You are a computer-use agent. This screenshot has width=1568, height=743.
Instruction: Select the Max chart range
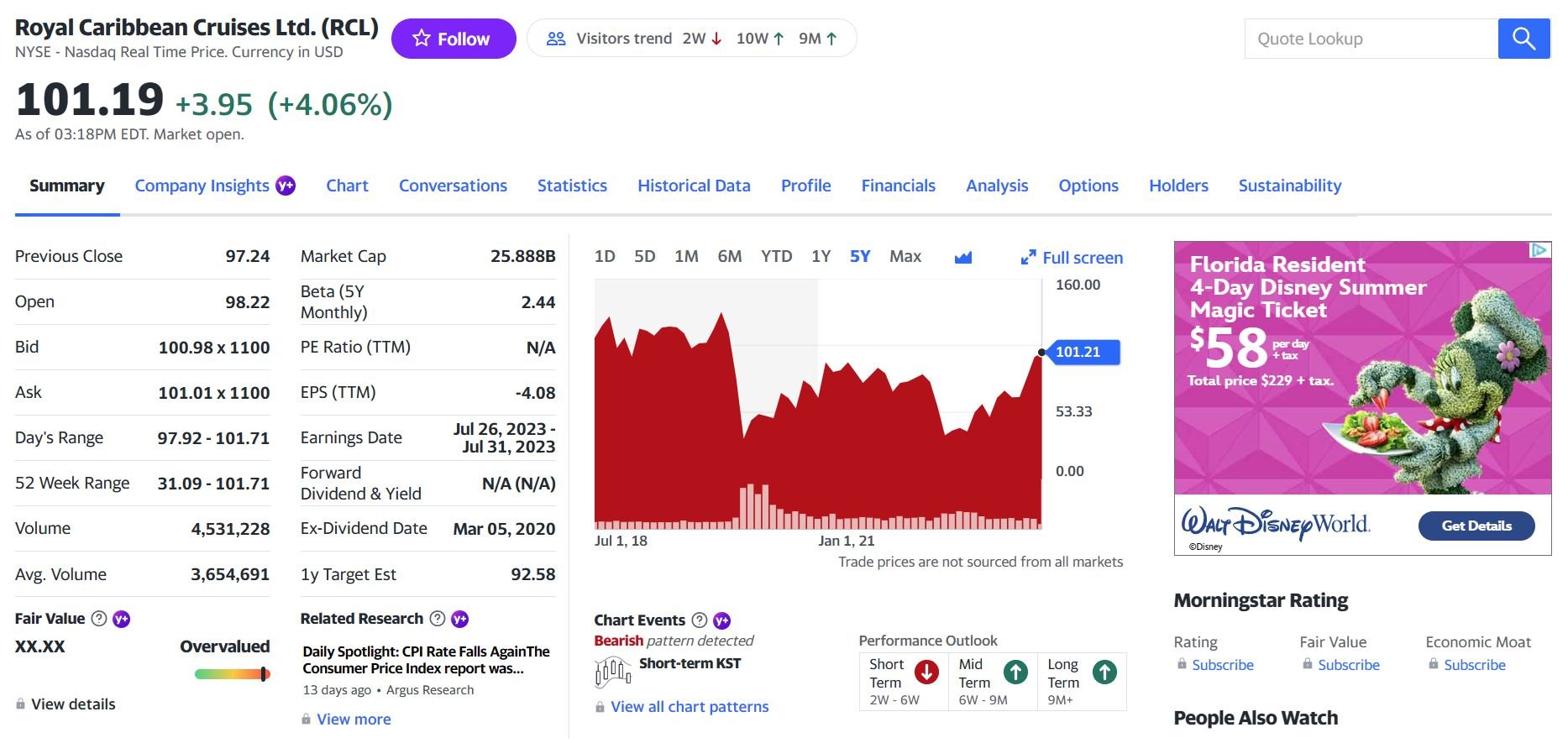pyautogui.click(x=905, y=257)
